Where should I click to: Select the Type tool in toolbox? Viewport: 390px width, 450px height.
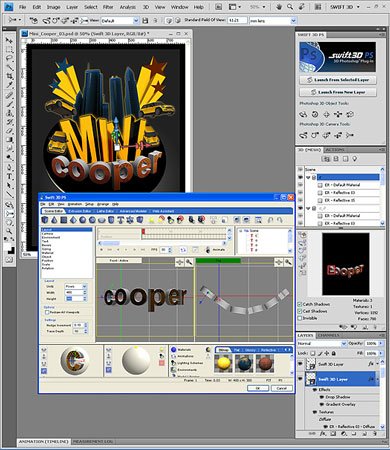click(9, 176)
